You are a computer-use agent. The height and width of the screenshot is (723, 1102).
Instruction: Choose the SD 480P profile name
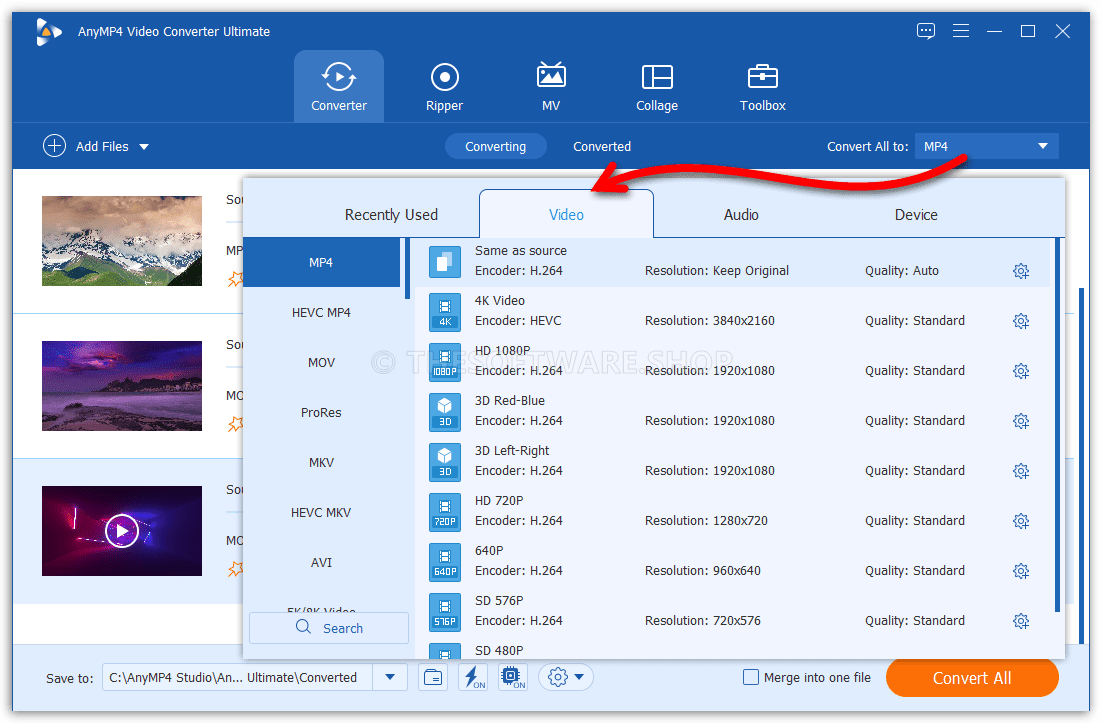tap(499, 651)
